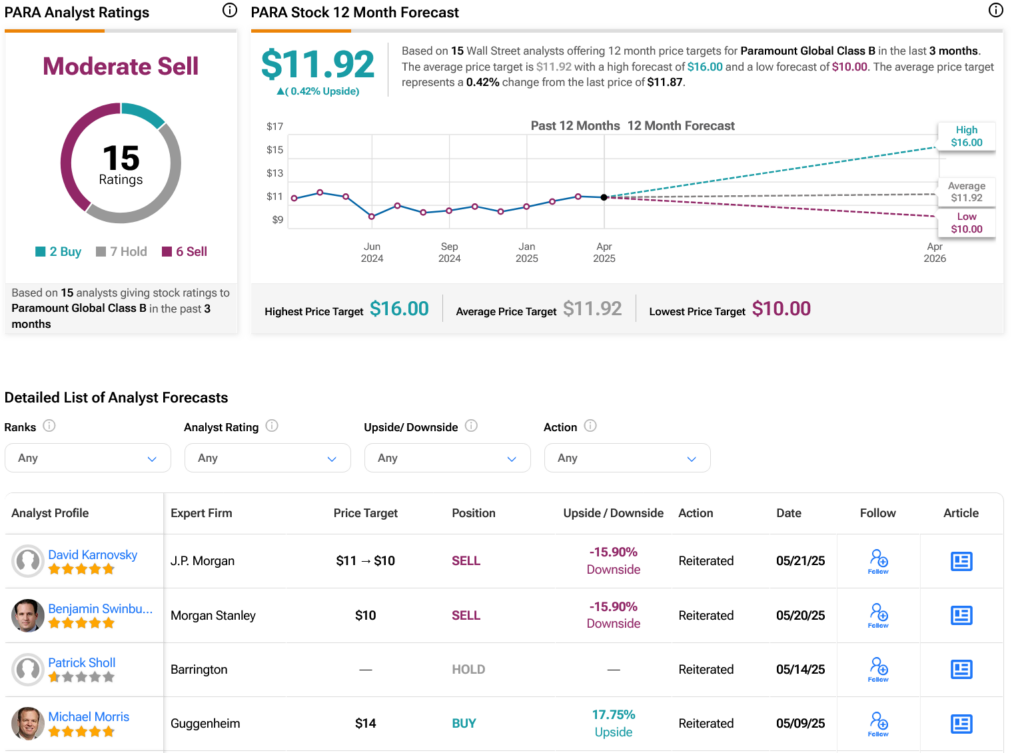Click the SELL position for J.P. Morgan
The image size is (1024, 753).
click(466, 561)
